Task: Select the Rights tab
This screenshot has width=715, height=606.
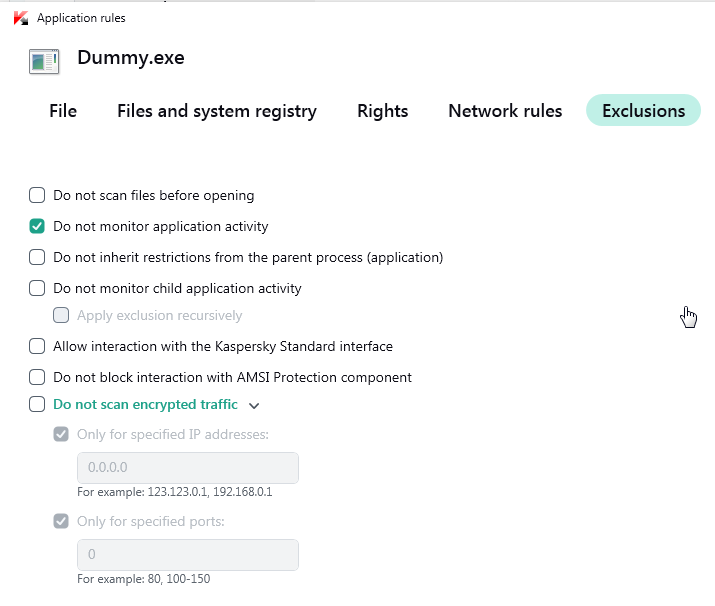Action: pos(383,111)
